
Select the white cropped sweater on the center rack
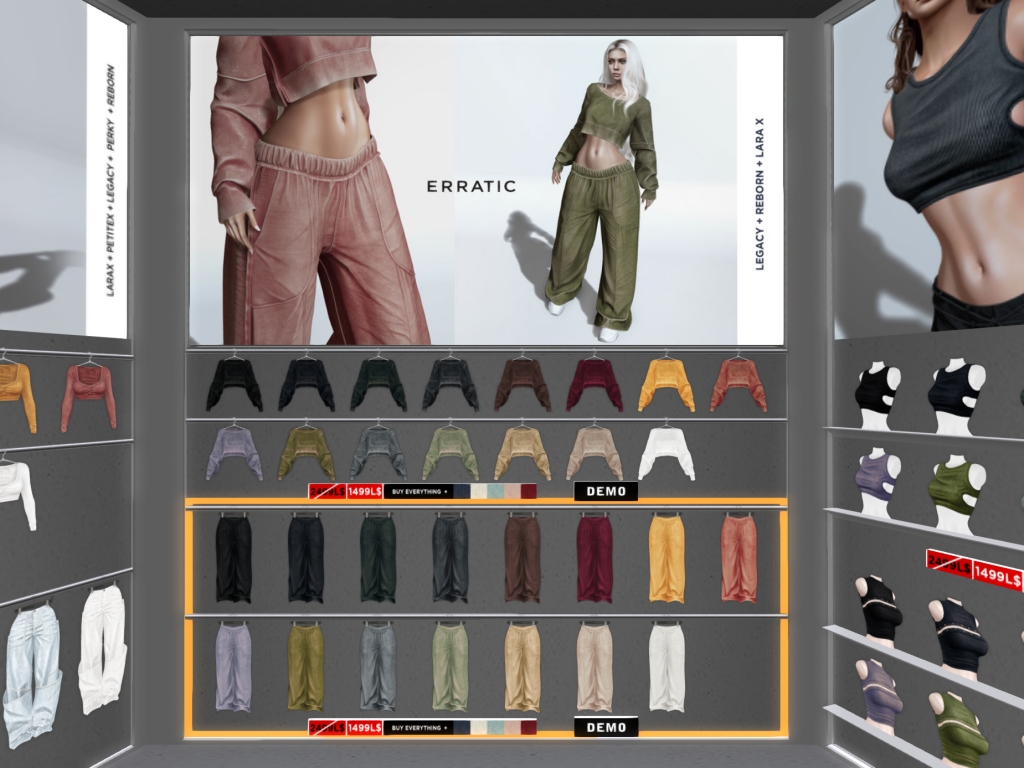tap(666, 453)
